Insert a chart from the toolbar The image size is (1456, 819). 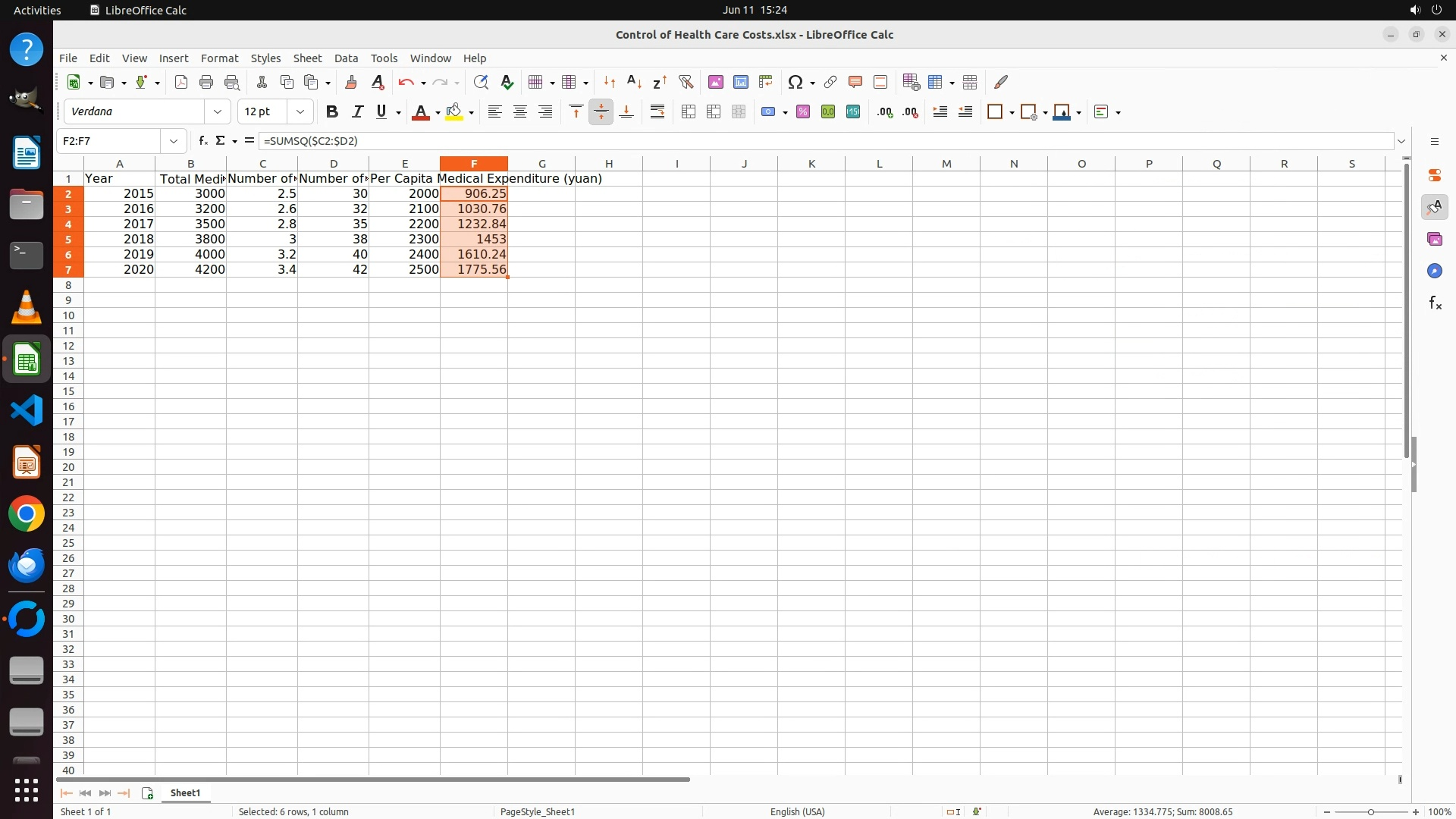(x=741, y=82)
